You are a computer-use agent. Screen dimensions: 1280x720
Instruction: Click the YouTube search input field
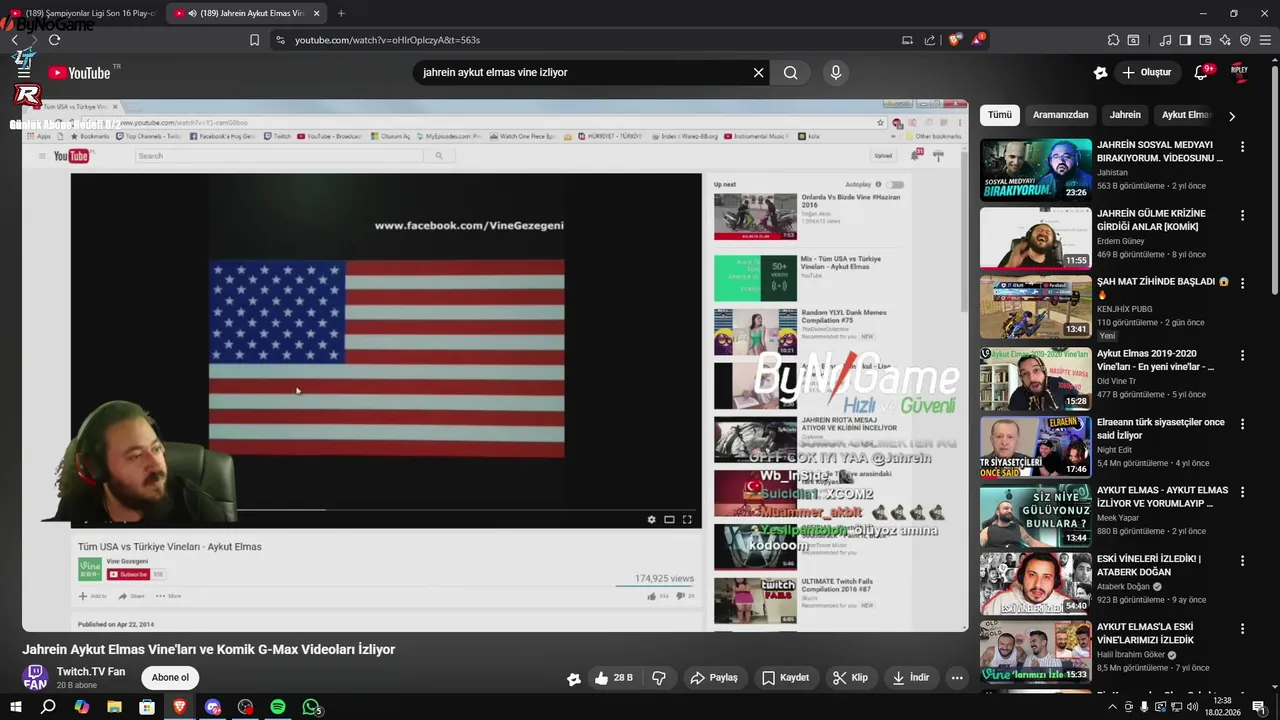click(x=581, y=72)
